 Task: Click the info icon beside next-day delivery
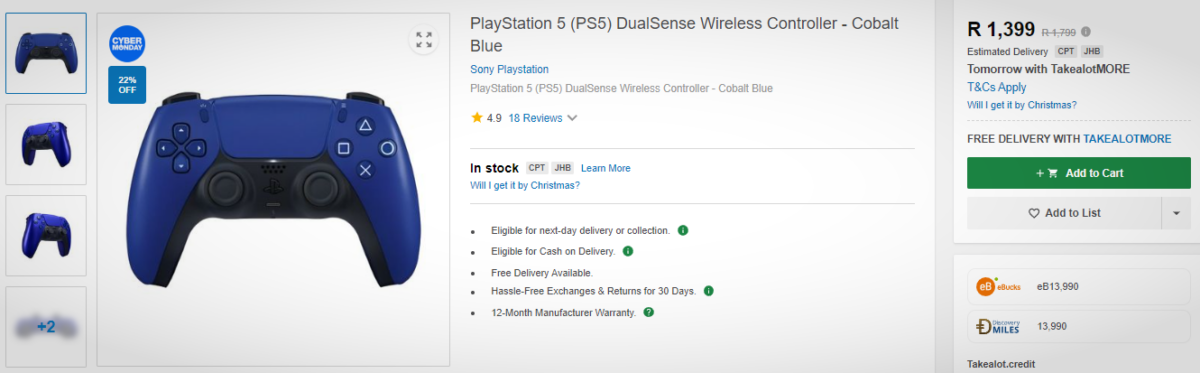click(x=683, y=230)
